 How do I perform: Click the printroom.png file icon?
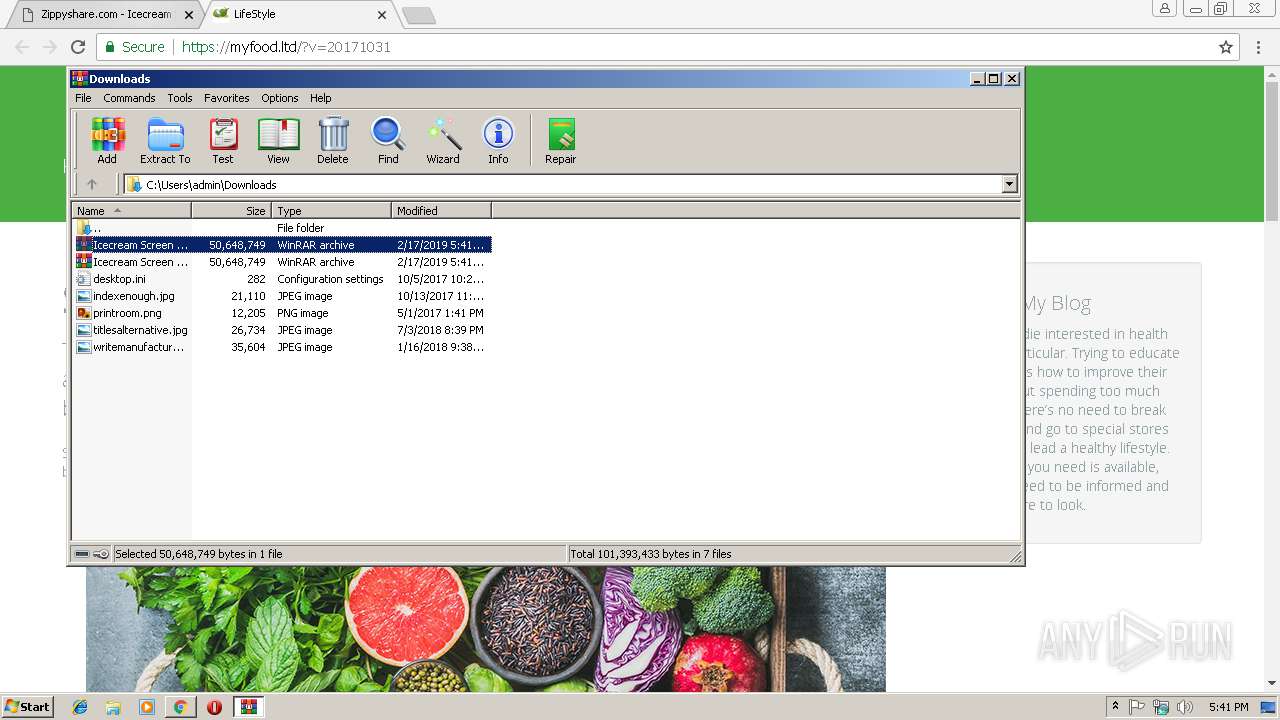point(84,313)
